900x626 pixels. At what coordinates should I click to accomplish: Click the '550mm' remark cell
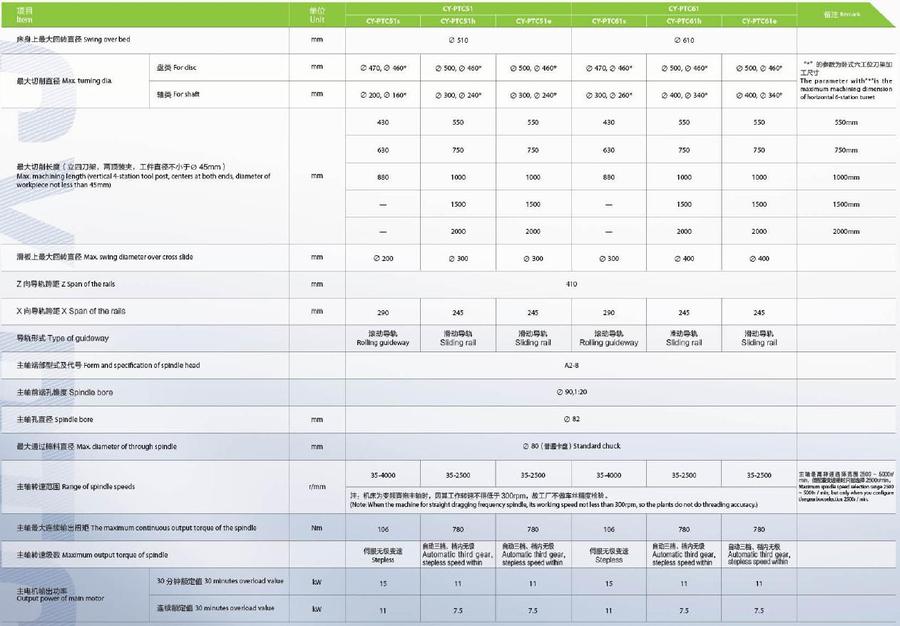click(846, 123)
